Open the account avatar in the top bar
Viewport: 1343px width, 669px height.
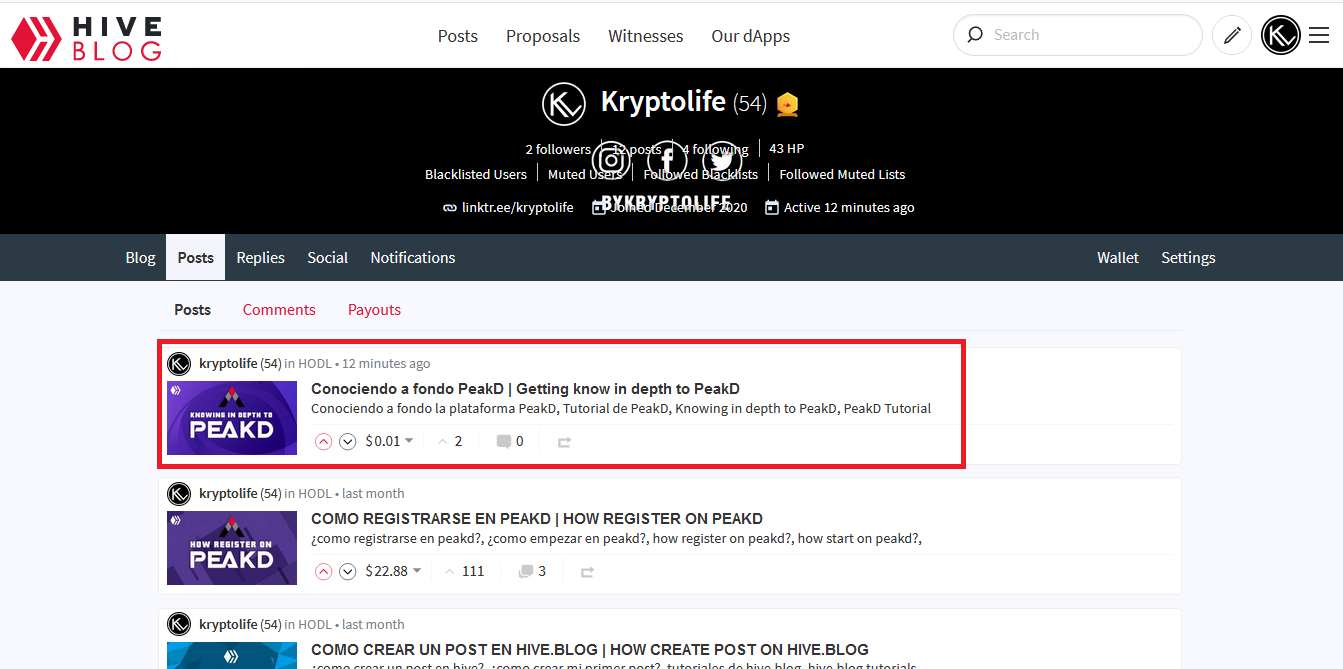click(1281, 36)
